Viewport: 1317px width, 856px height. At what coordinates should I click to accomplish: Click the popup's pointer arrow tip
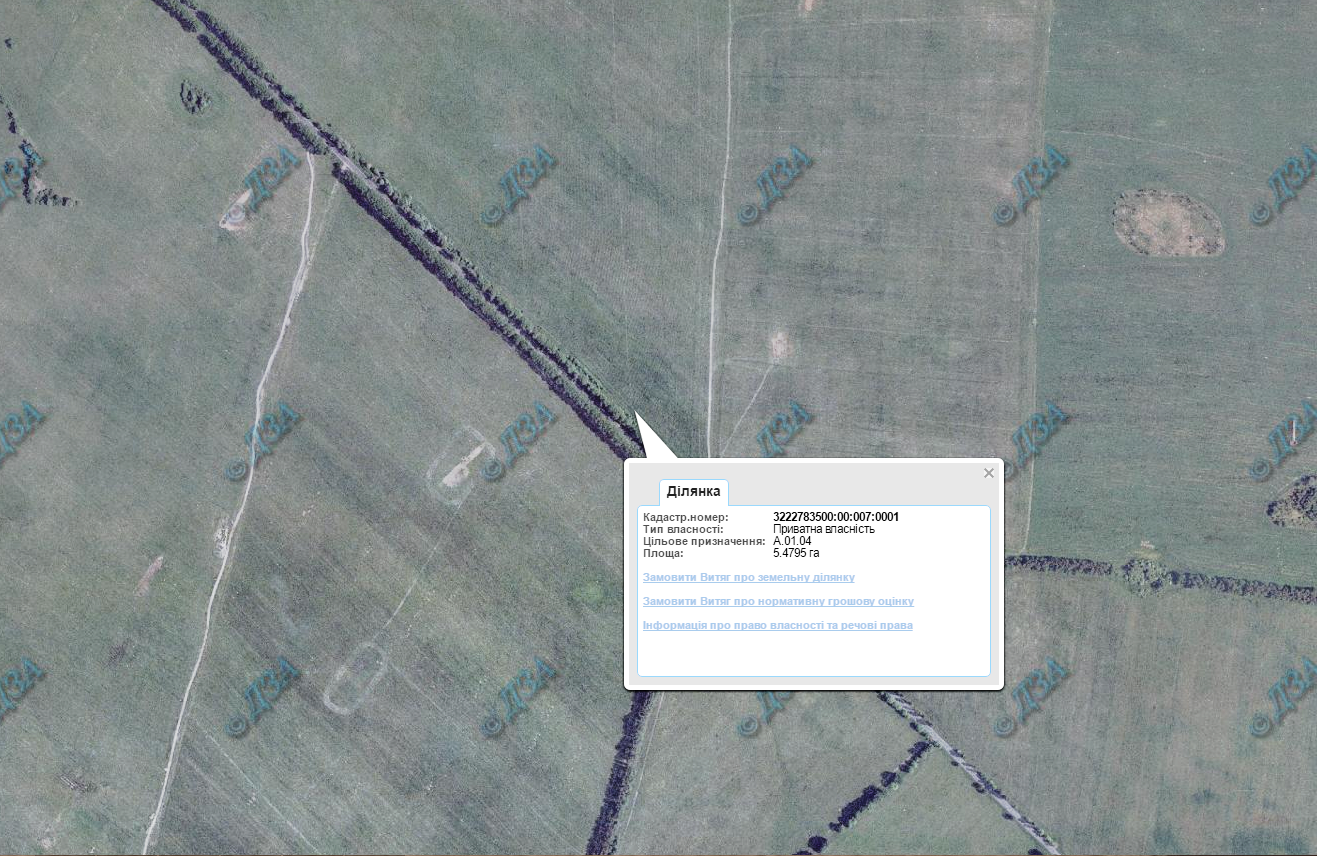[637, 412]
